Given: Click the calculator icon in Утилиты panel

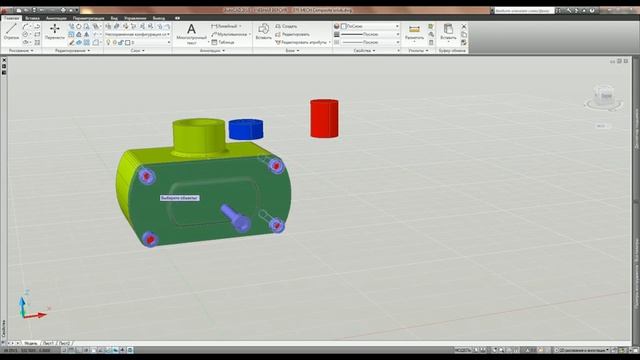Looking at the screenshot, I should [x=431, y=42].
